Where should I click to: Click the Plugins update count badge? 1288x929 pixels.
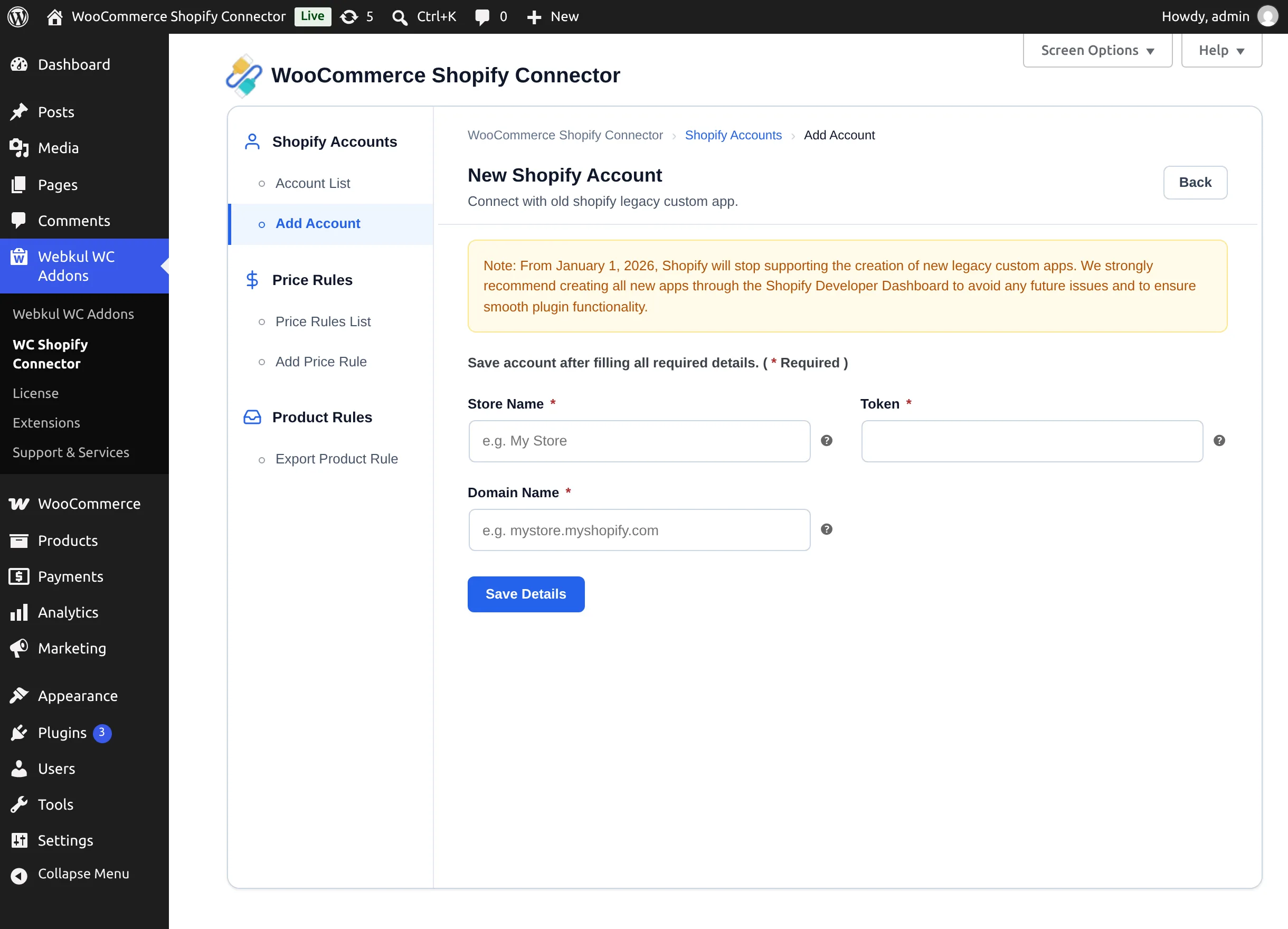coord(102,733)
